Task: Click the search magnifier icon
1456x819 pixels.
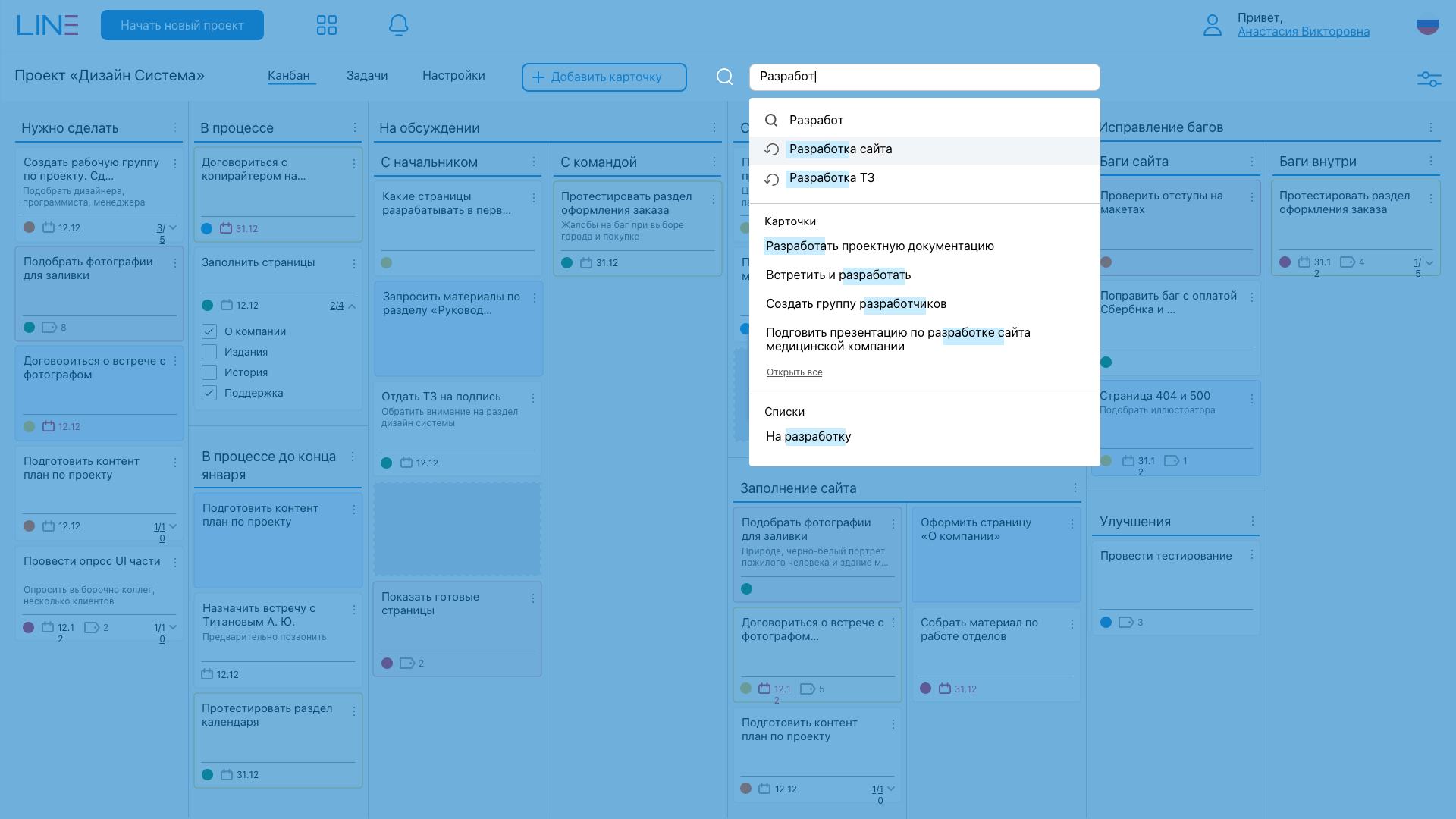Action: pos(724,77)
